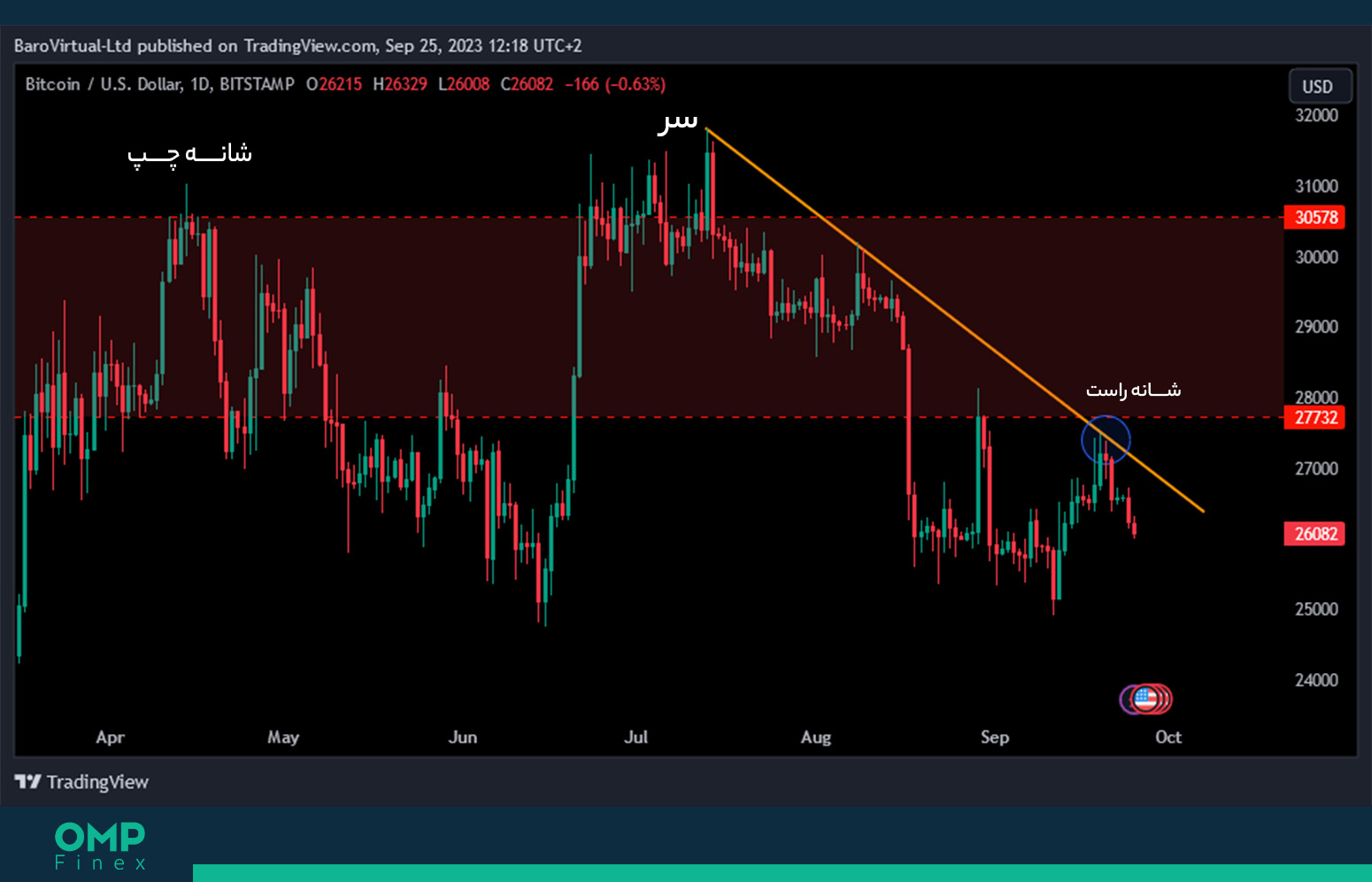Screen dimensions: 1372x882
Task: Click the USD currency button
Action: (1320, 86)
